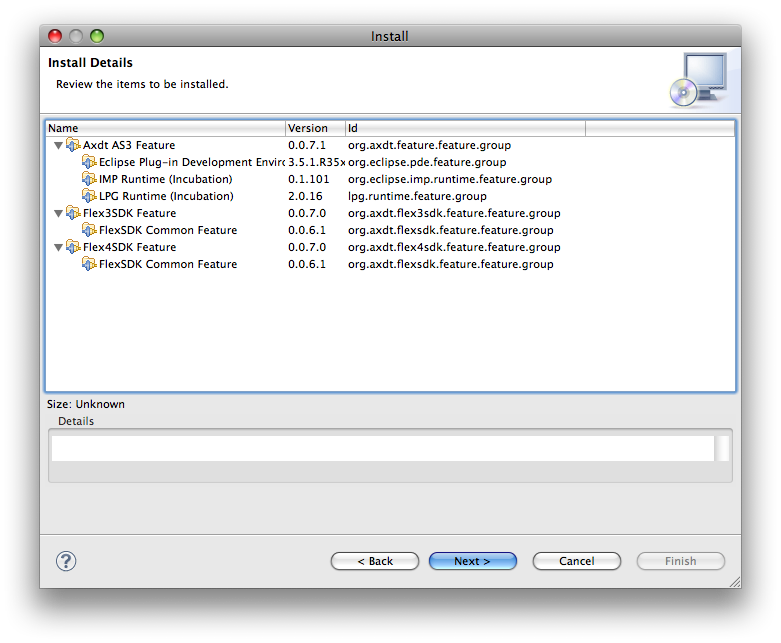Screen dimensions: 781x643
Task: Click the org.eclipse.imp.runtime.feature.group id
Action: [x=450, y=179]
